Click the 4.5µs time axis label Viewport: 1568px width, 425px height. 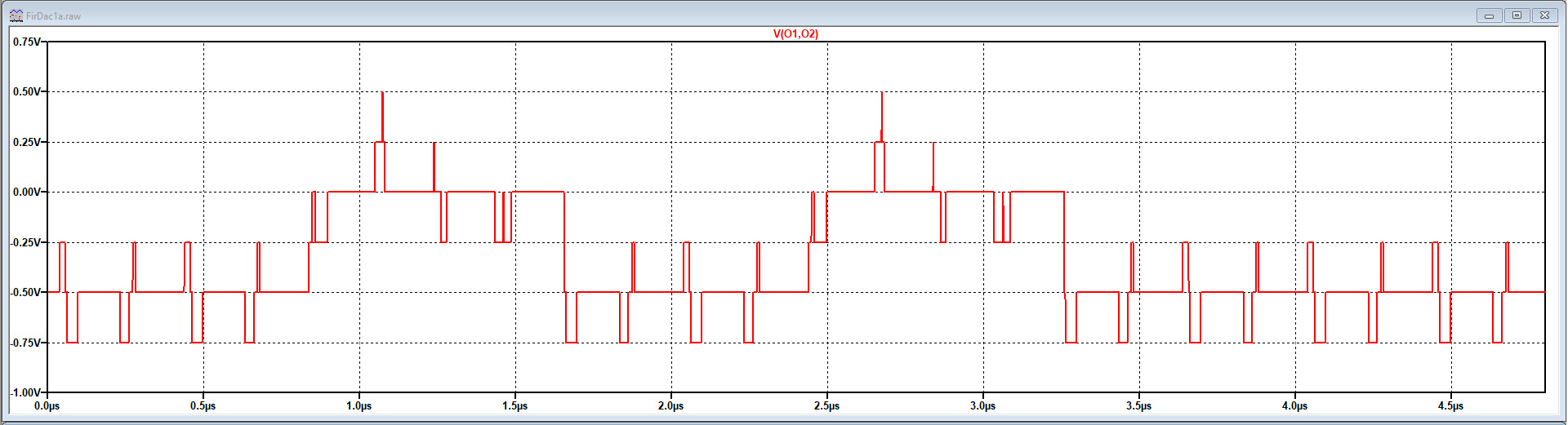tap(1451, 405)
